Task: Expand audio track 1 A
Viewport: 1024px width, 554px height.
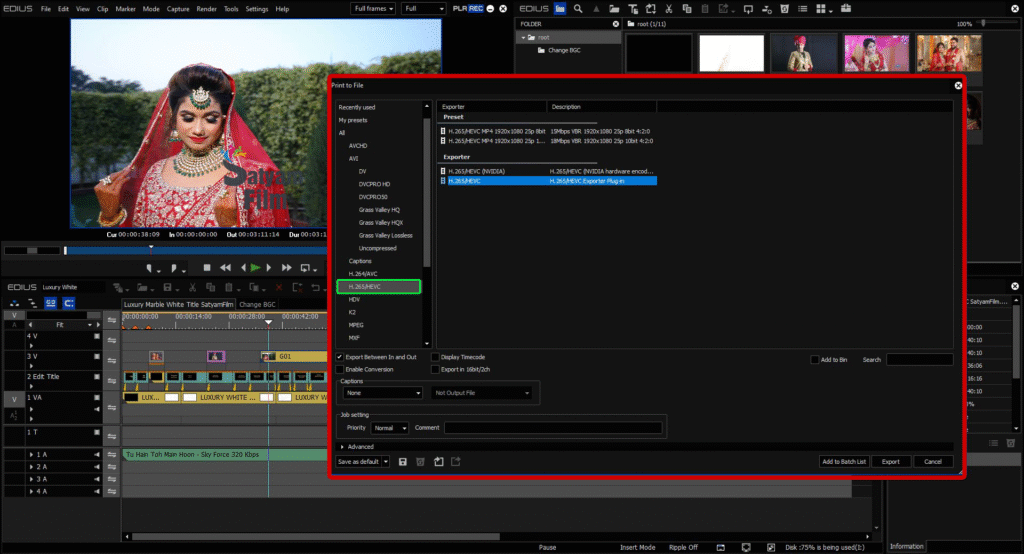Action: coord(31,455)
